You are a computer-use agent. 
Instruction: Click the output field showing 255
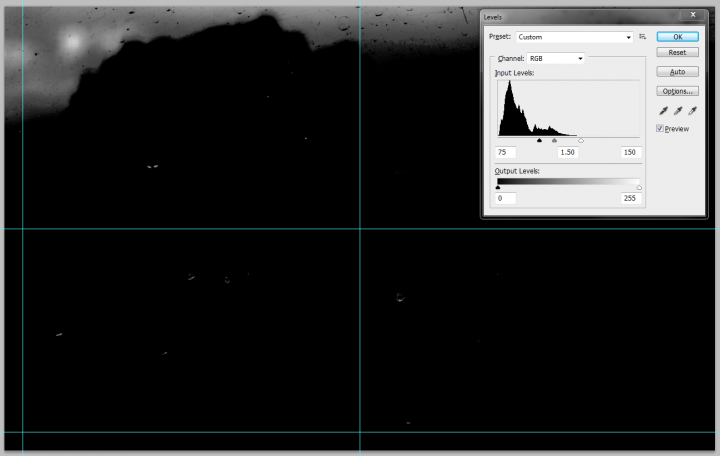pos(629,198)
